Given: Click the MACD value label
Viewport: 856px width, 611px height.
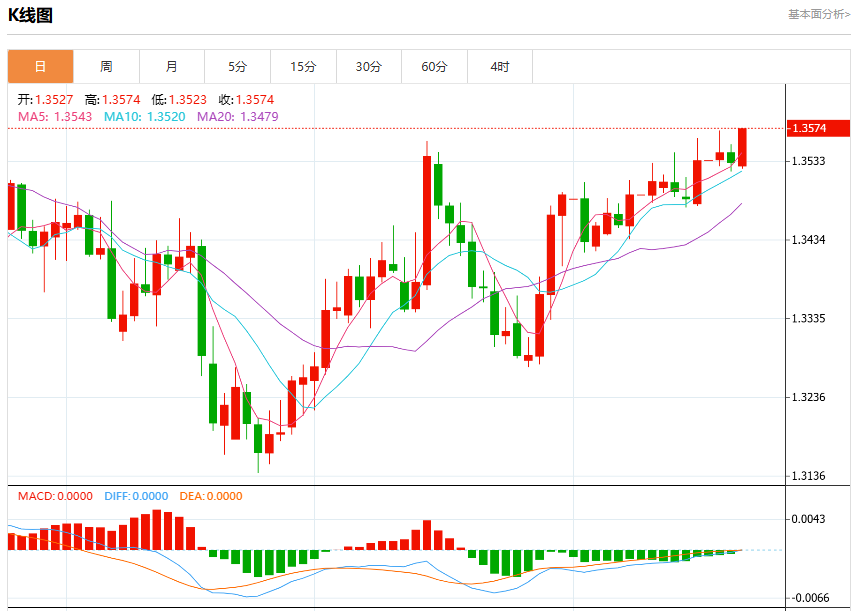Looking at the screenshot, I should [55, 496].
